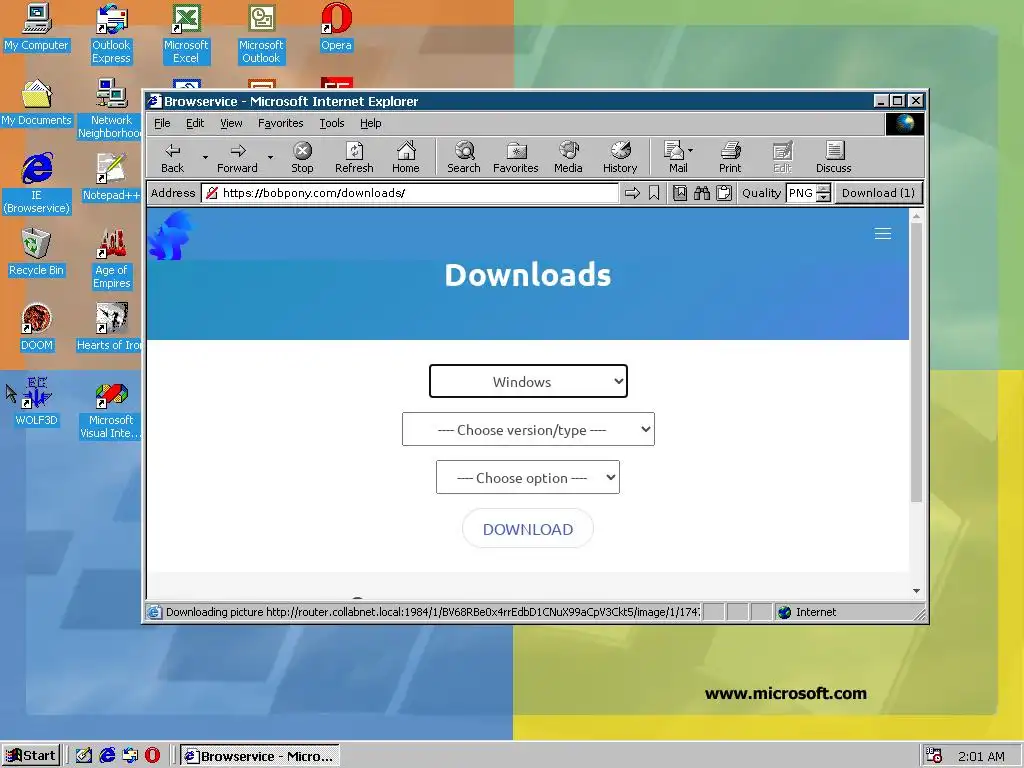Open the Tools menu
This screenshot has width=1024, height=768.
click(332, 123)
